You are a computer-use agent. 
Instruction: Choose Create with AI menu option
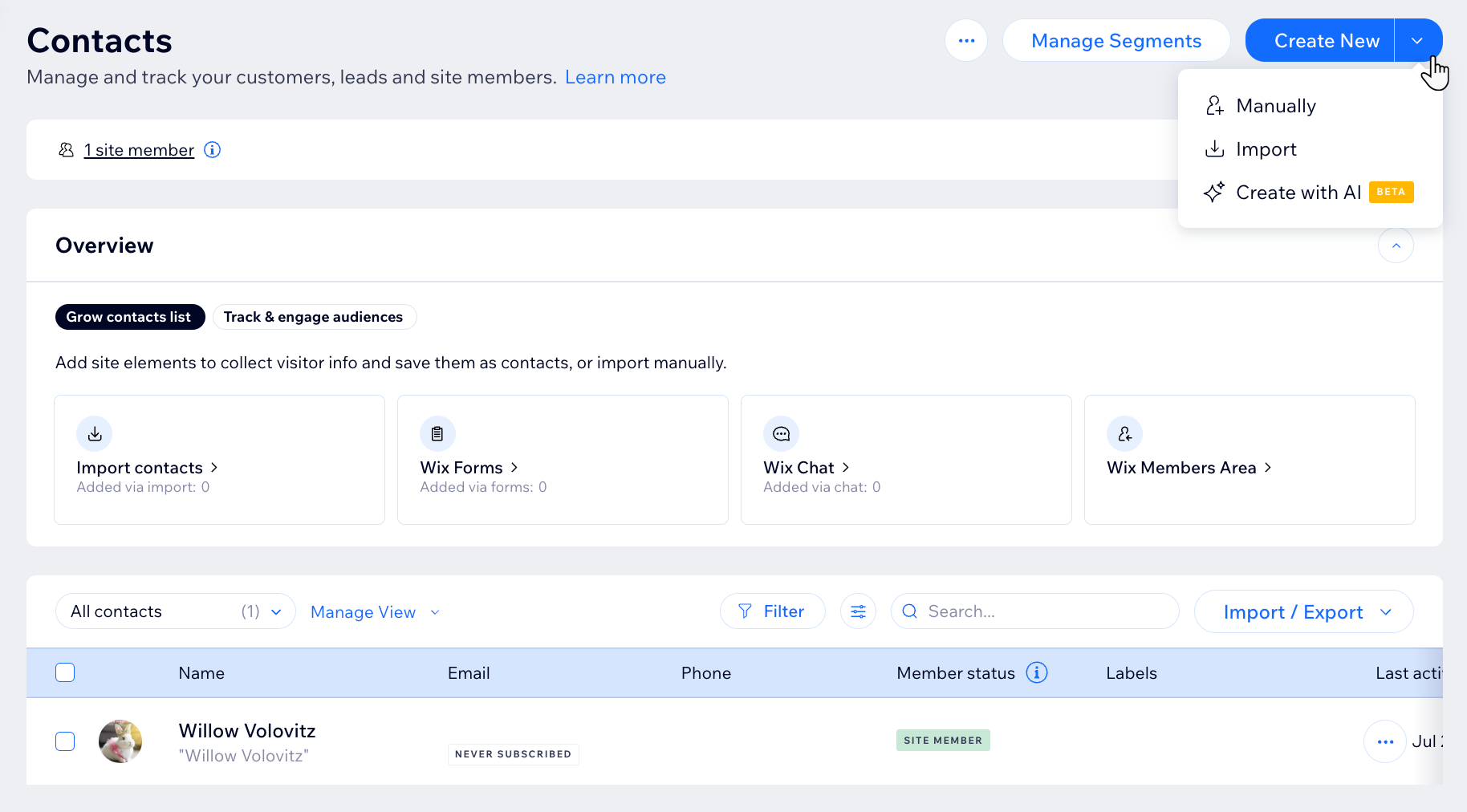[x=1310, y=193]
